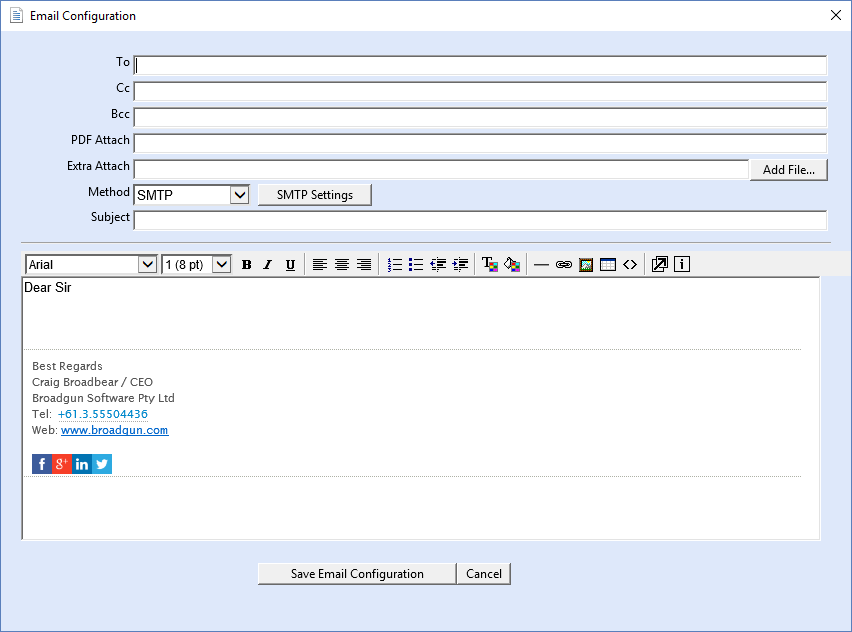Toggle bold formatting
The height and width of the screenshot is (632, 852).
pos(246,265)
